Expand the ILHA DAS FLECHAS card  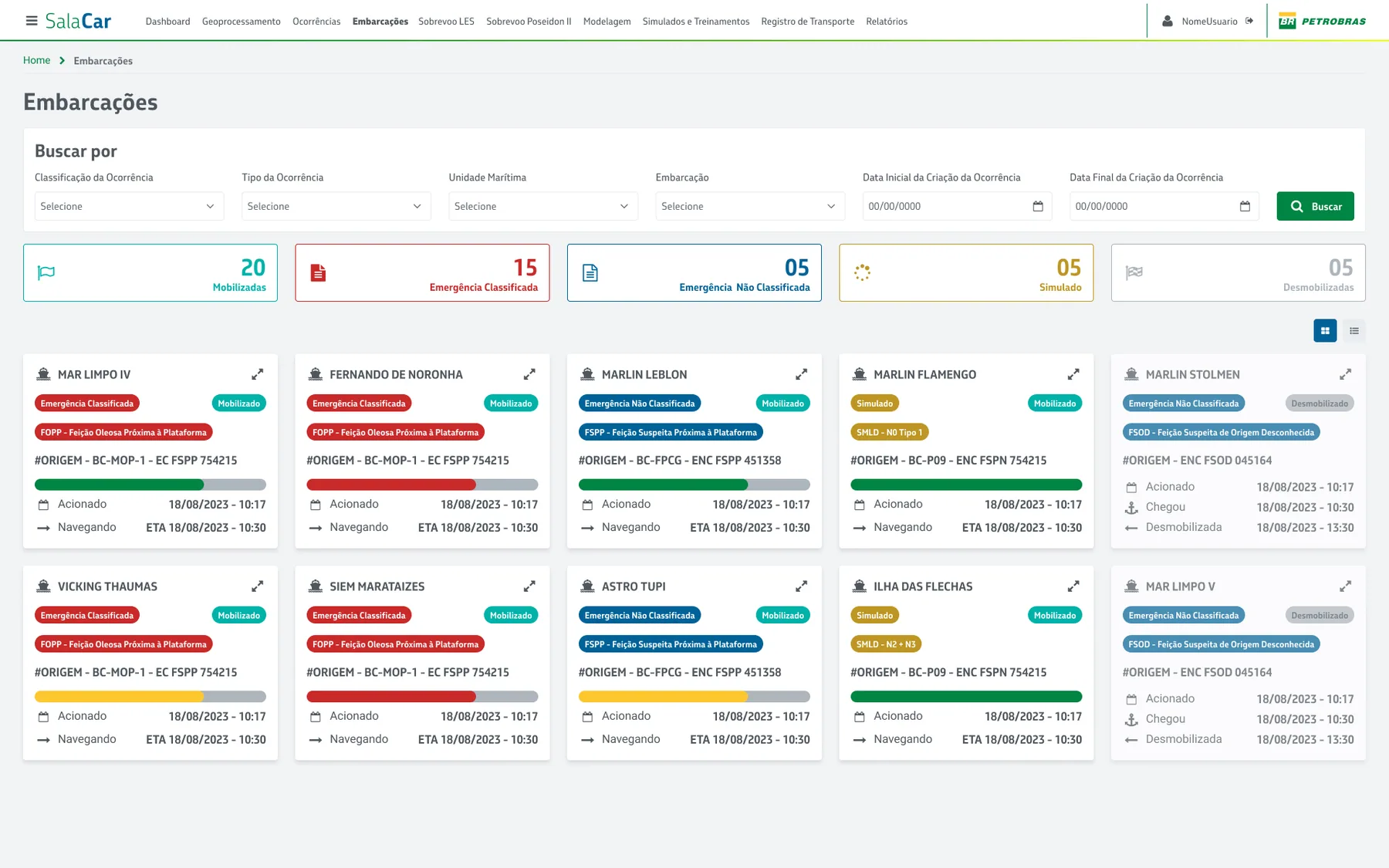pos(1073,586)
